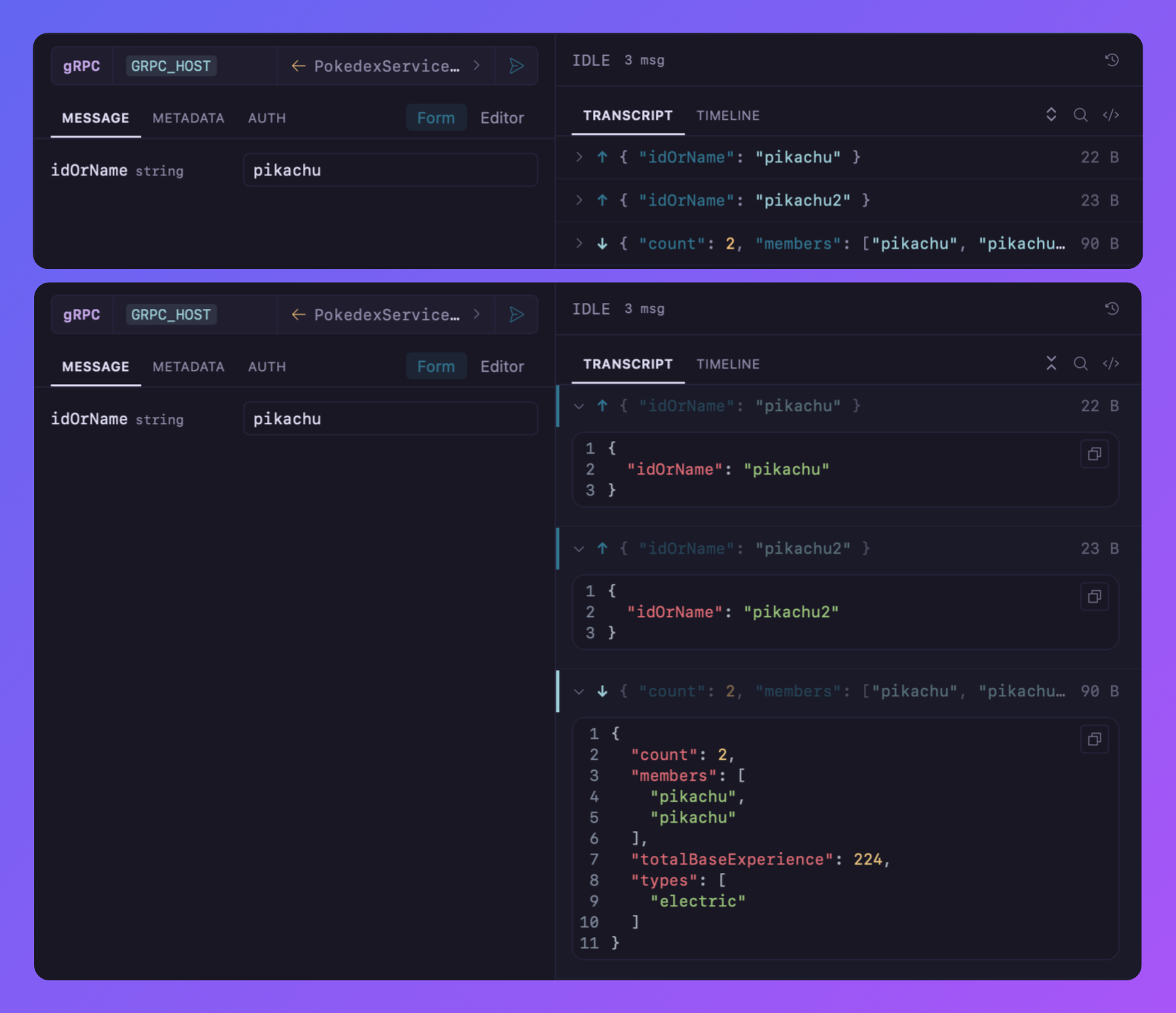This screenshot has height=1013, width=1176.
Task: Switch to Form mode in bottom panel
Action: [x=436, y=366]
